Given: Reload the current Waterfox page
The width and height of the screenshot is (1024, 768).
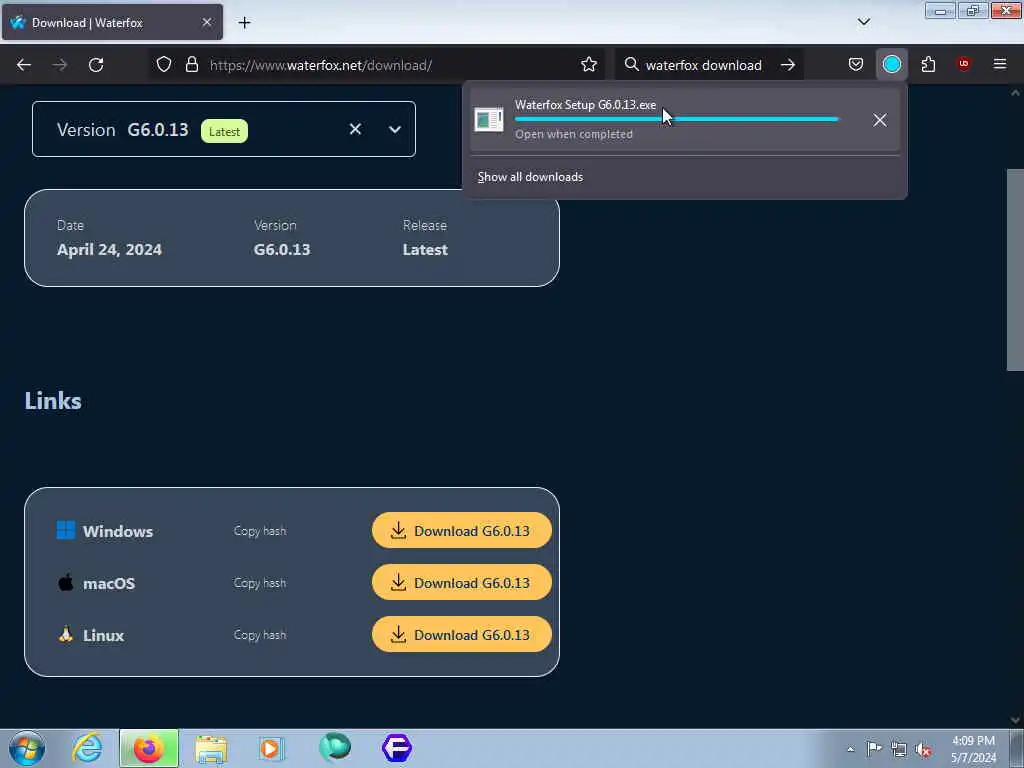Looking at the screenshot, I should [x=96, y=65].
